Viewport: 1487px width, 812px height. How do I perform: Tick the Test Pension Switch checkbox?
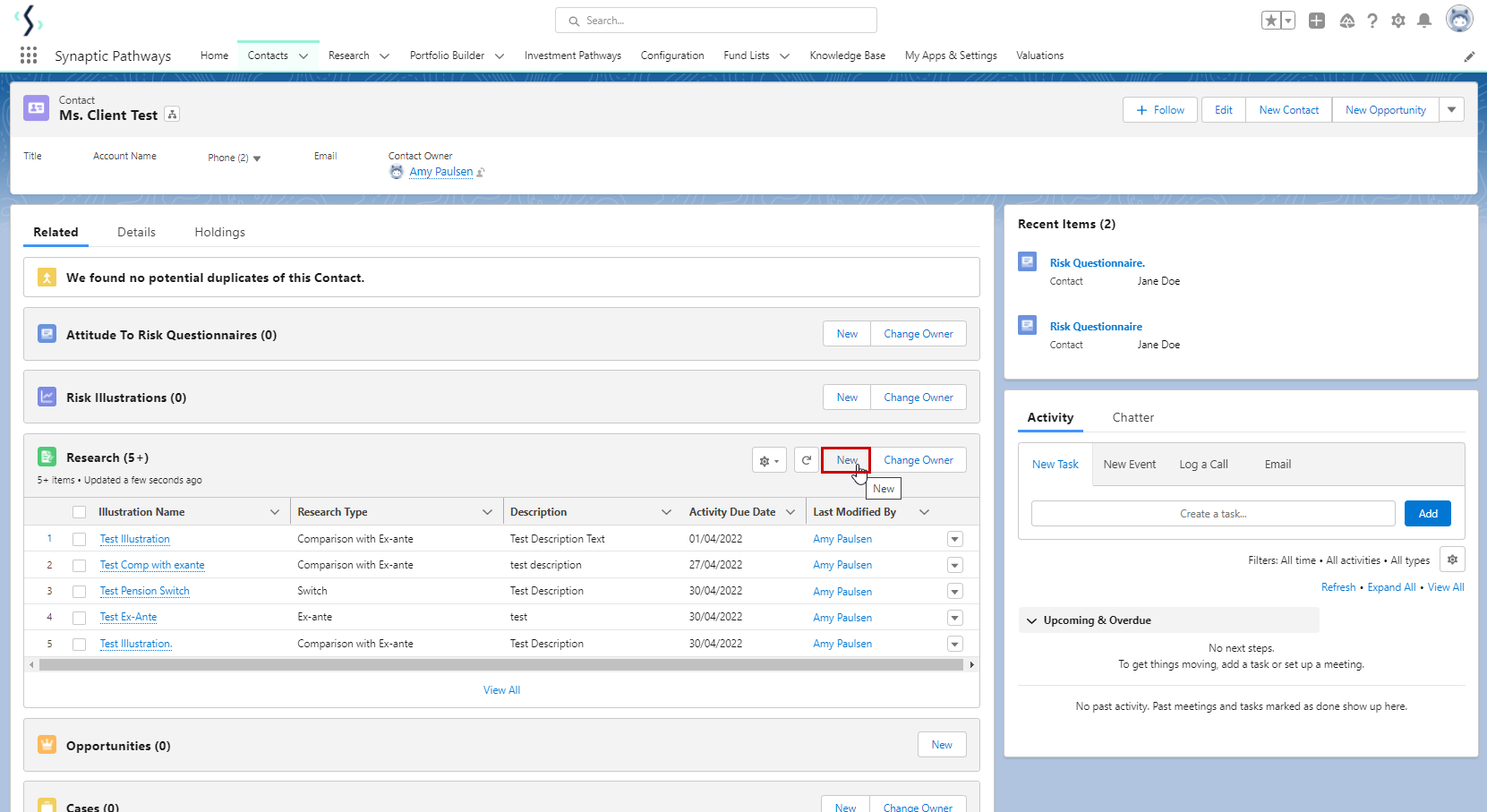(80, 592)
